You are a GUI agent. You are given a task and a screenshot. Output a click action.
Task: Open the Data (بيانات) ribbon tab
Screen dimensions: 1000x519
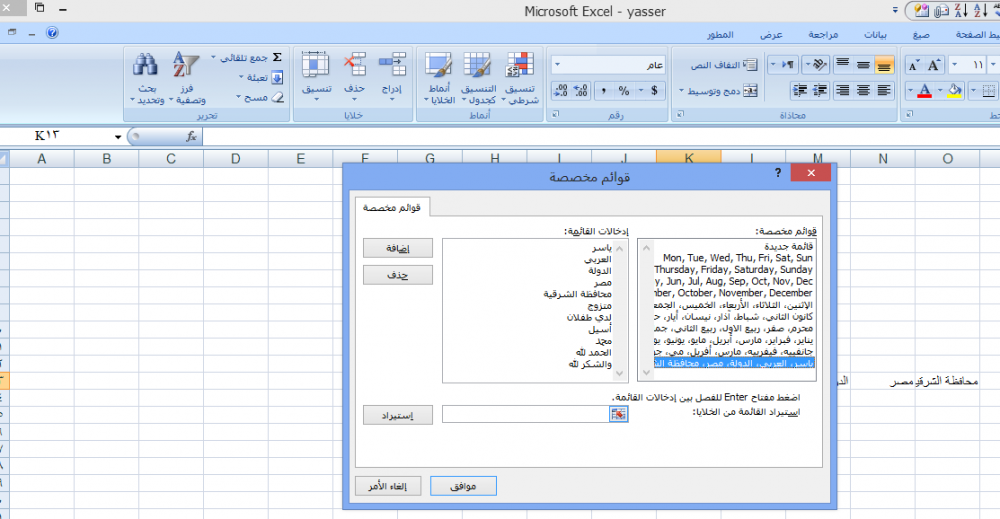click(875, 34)
